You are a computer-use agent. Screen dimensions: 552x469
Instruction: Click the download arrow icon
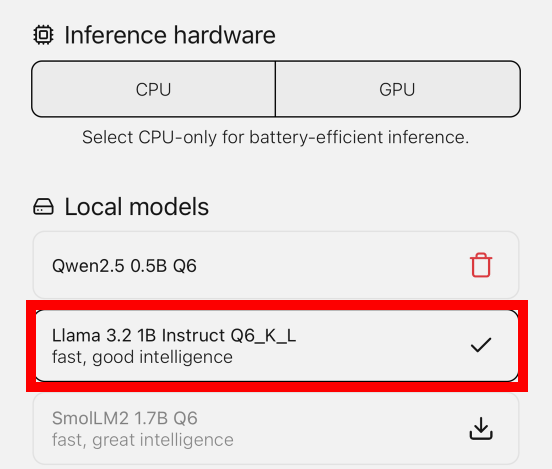pos(481,429)
